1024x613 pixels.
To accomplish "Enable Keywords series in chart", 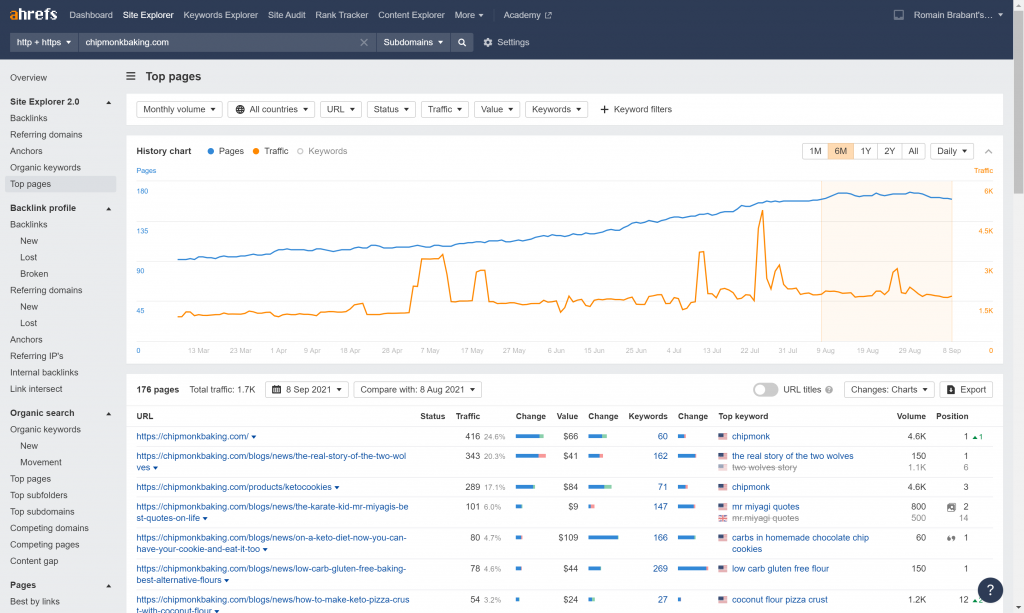I will (x=322, y=151).
